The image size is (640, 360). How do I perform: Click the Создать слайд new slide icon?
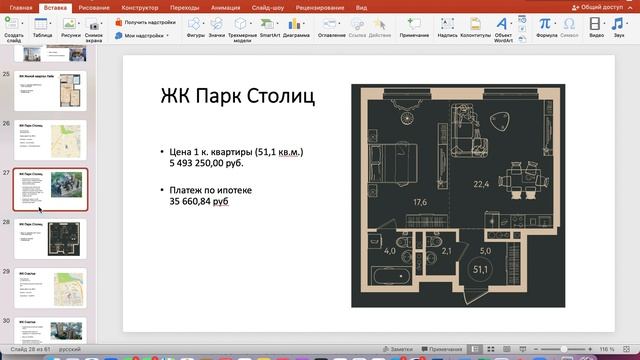pyautogui.click(x=11, y=23)
